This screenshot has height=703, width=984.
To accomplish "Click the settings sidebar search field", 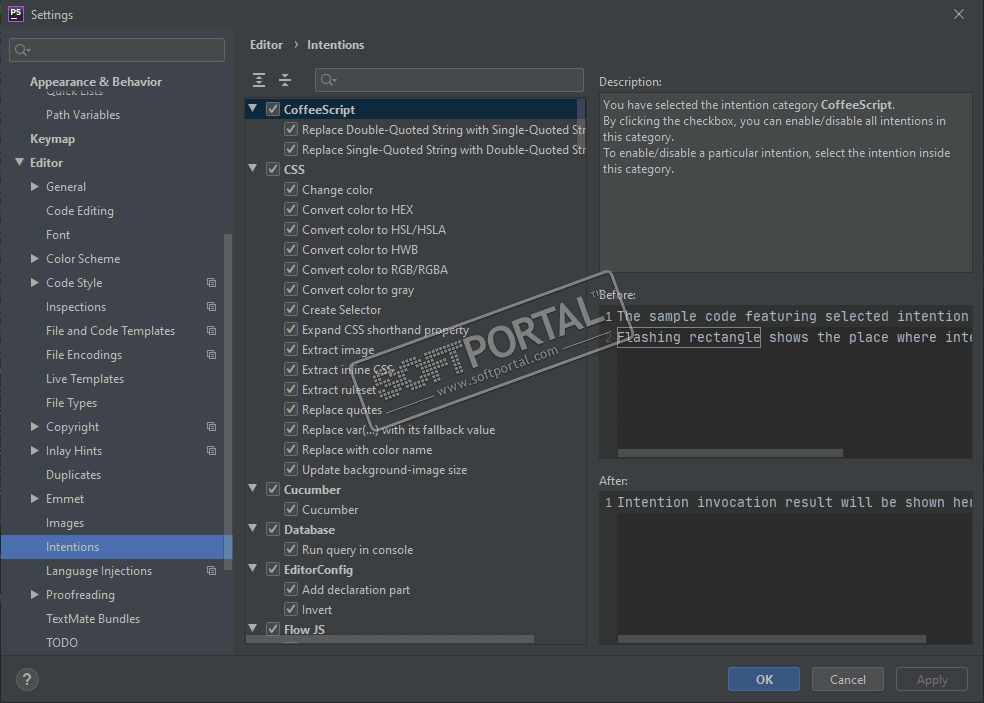I will pos(117,50).
